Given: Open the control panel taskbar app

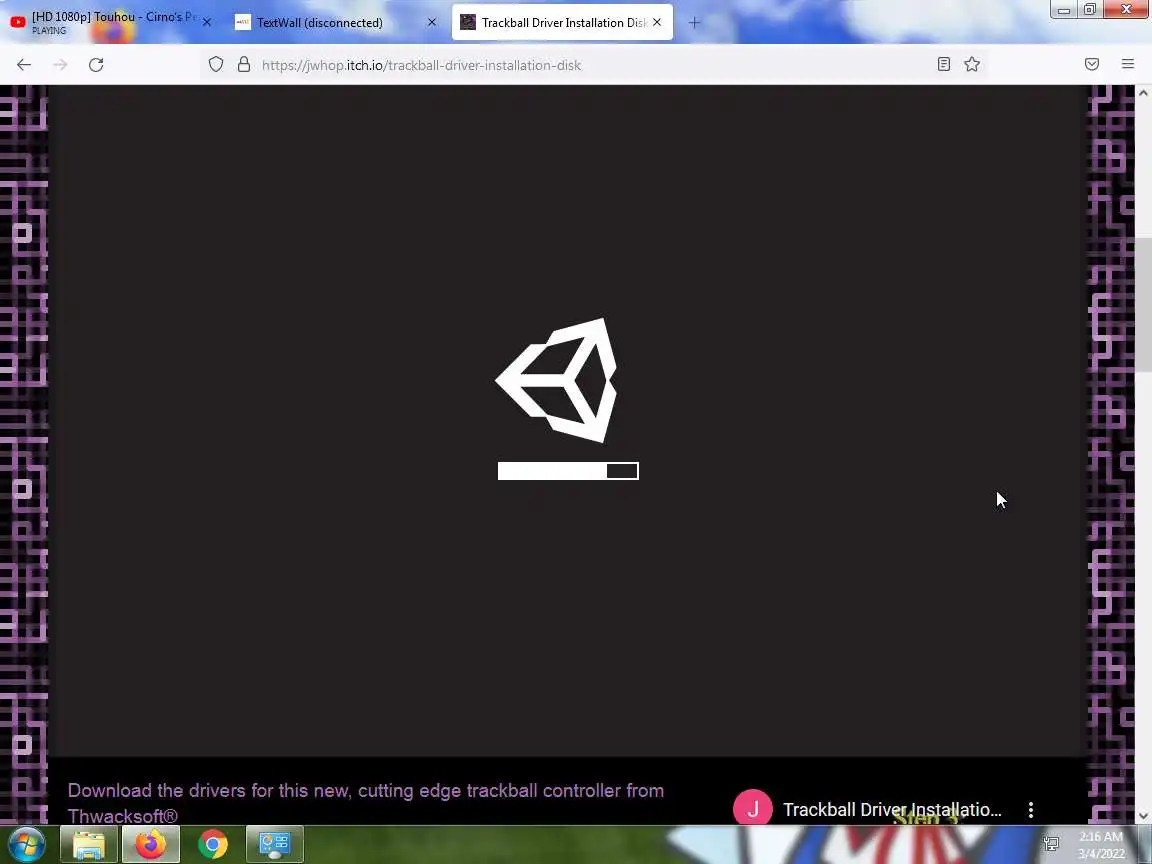Looking at the screenshot, I should pyautogui.click(x=274, y=844).
